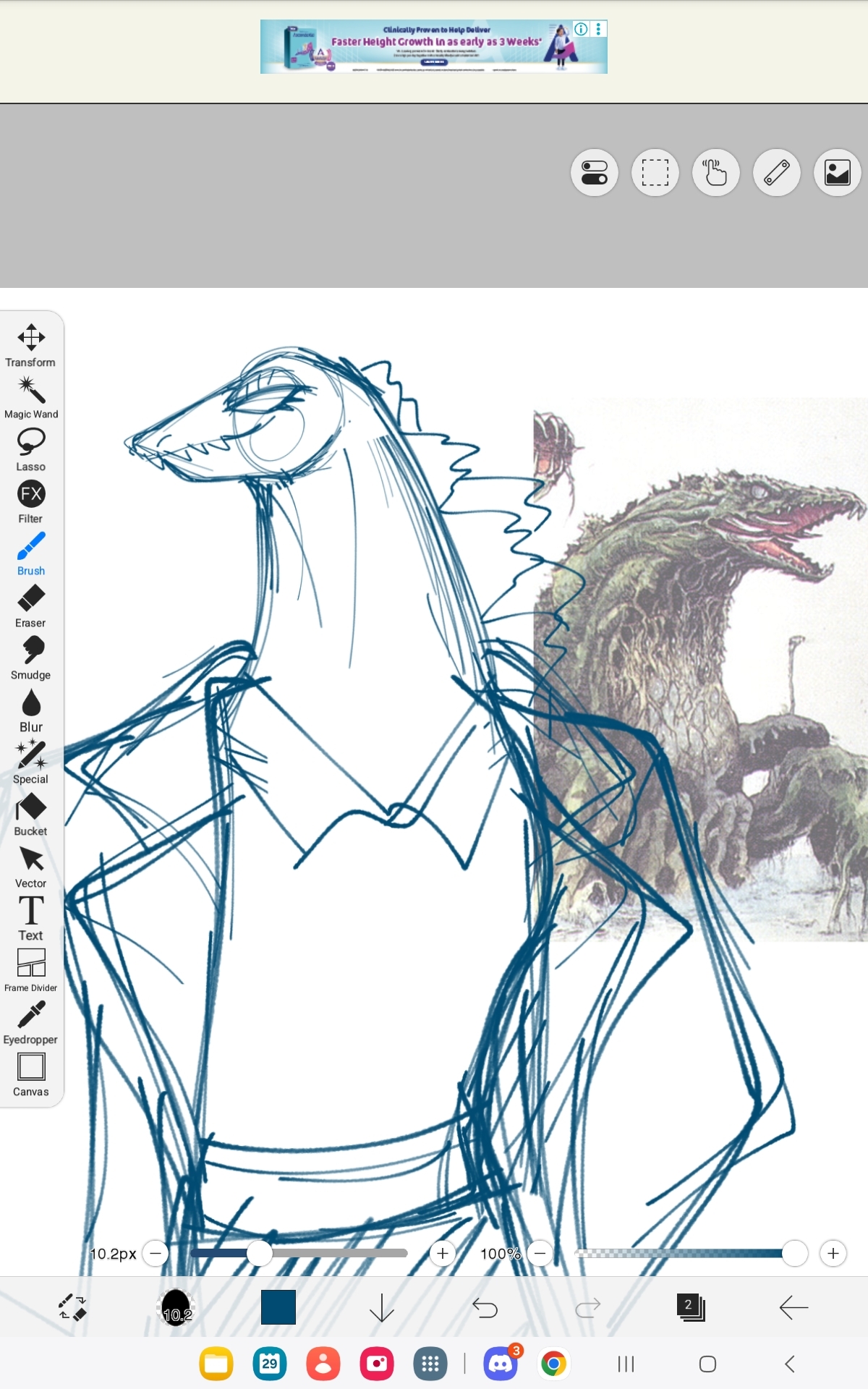Add text with the Text tool
Screen dimensions: 868x1389
[x=31, y=918]
